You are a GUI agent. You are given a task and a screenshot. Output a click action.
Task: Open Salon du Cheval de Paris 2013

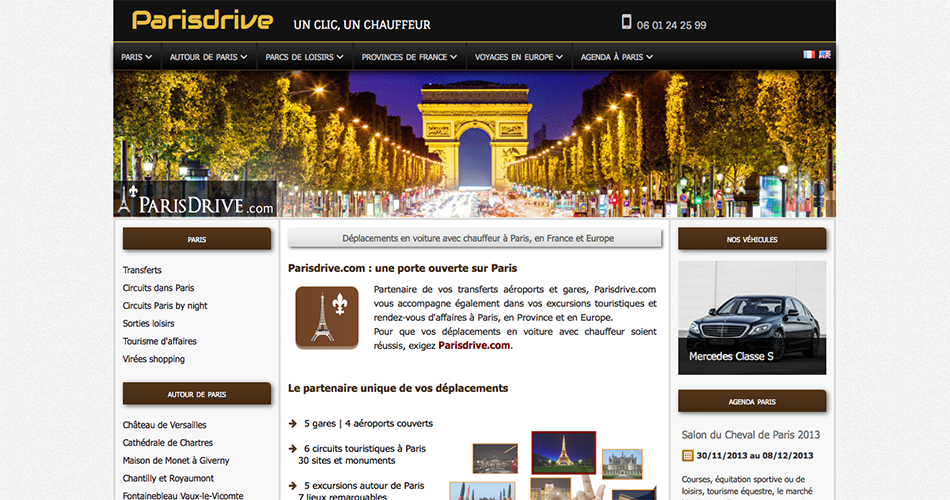tap(751, 435)
